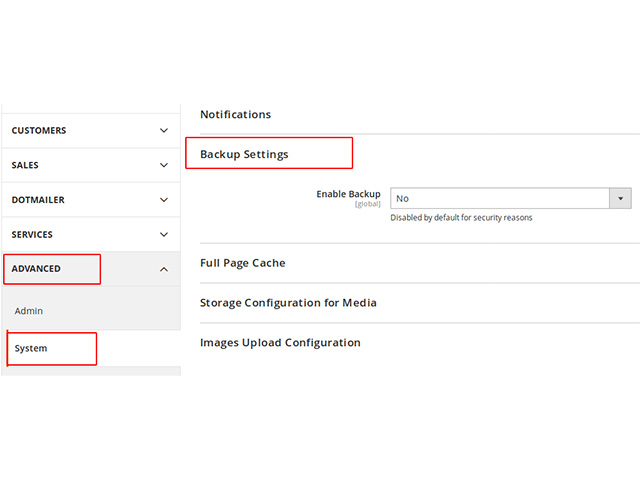The height and width of the screenshot is (480, 640).
Task: Expand the Notifications settings group
Action: click(x=236, y=115)
